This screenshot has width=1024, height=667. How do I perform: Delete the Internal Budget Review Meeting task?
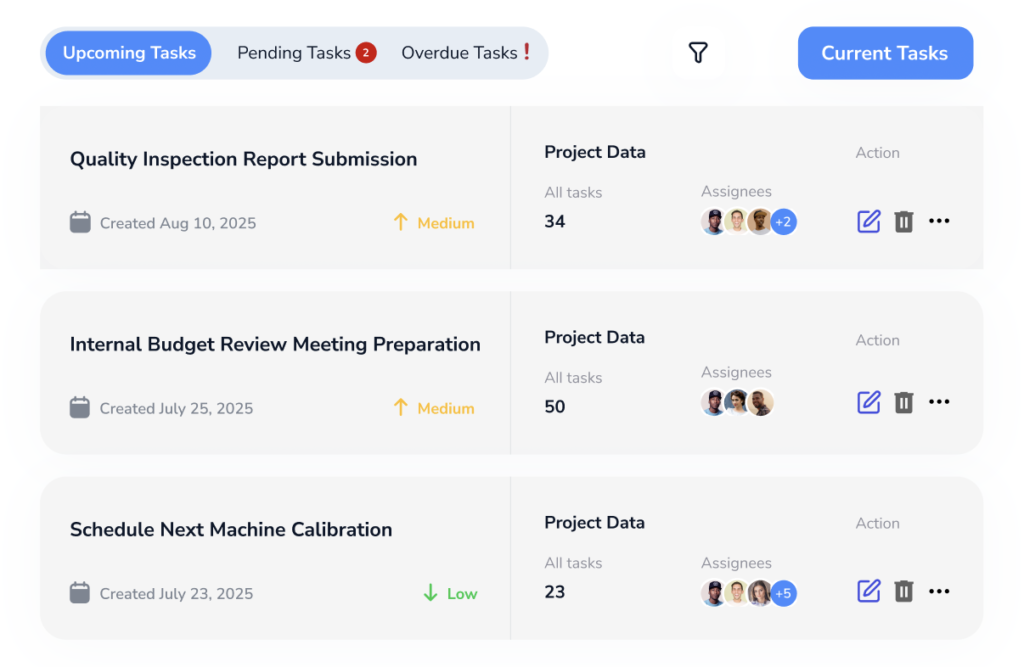[x=904, y=402]
